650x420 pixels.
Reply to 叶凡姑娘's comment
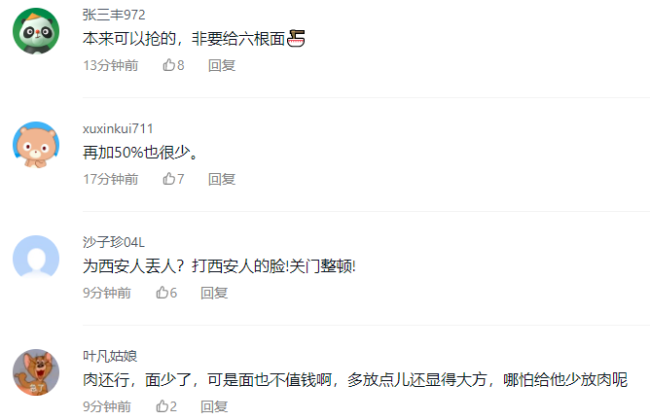[x=214, y=406]
